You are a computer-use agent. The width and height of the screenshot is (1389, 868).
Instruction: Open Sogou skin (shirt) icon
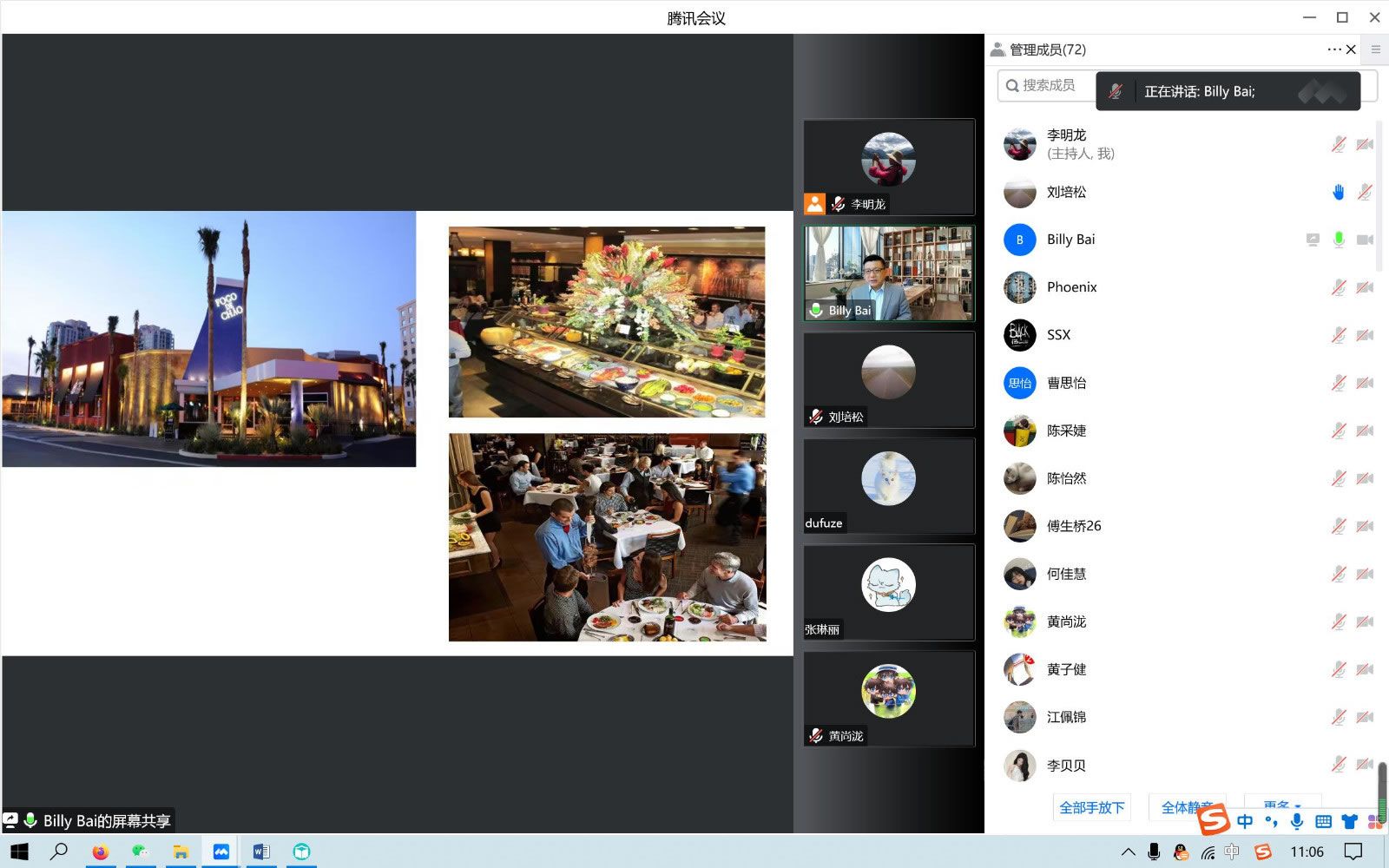point(1349,821)
